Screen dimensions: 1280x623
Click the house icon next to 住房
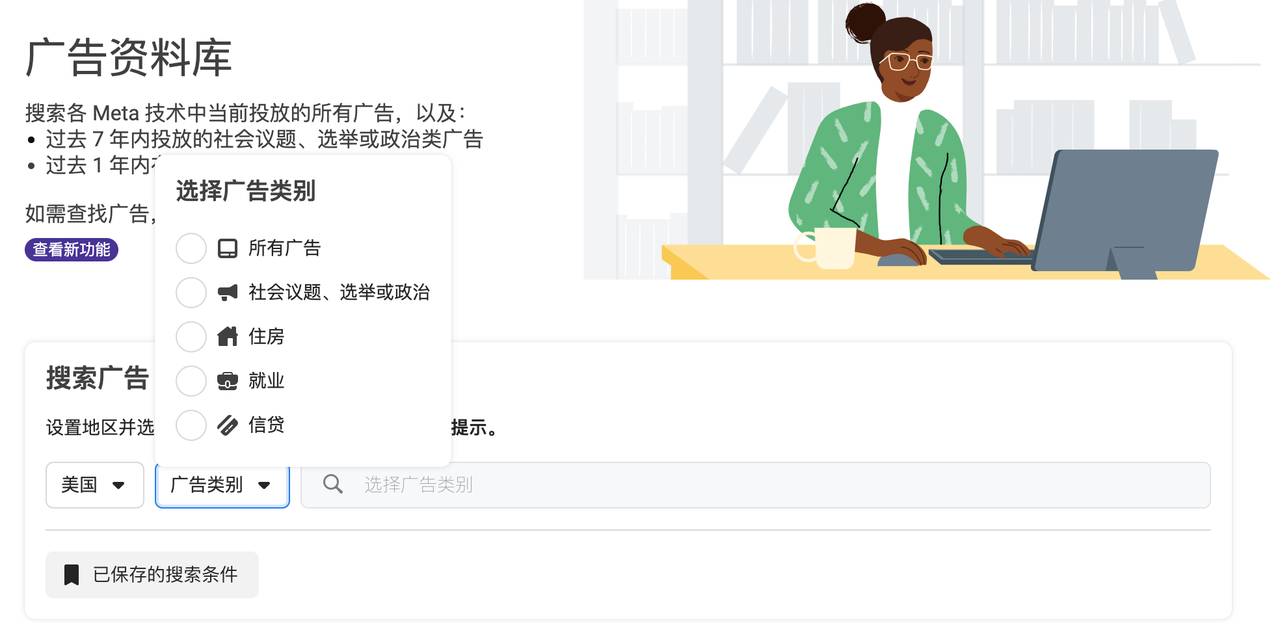pos(227,337)
